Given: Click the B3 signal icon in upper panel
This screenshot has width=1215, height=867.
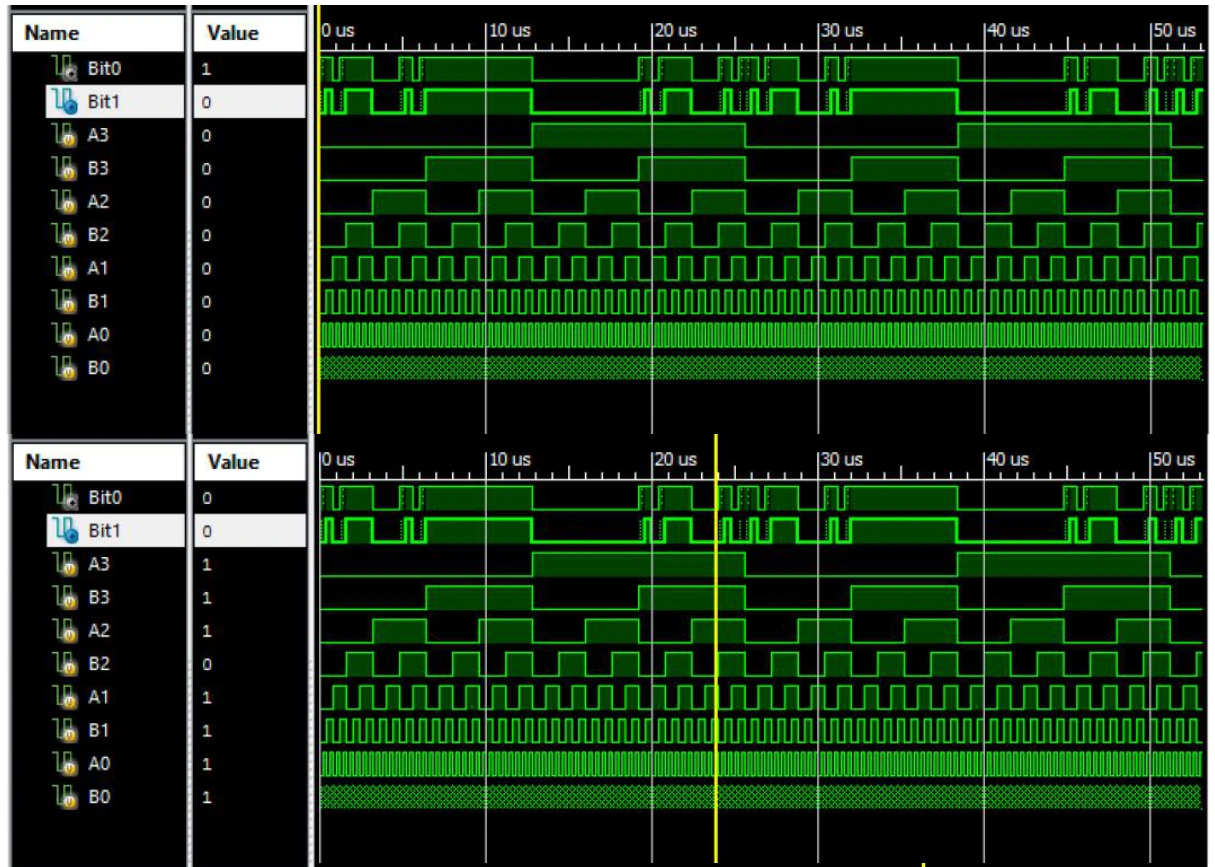Looking at the screenshot, I should click(x=64, y=169).
